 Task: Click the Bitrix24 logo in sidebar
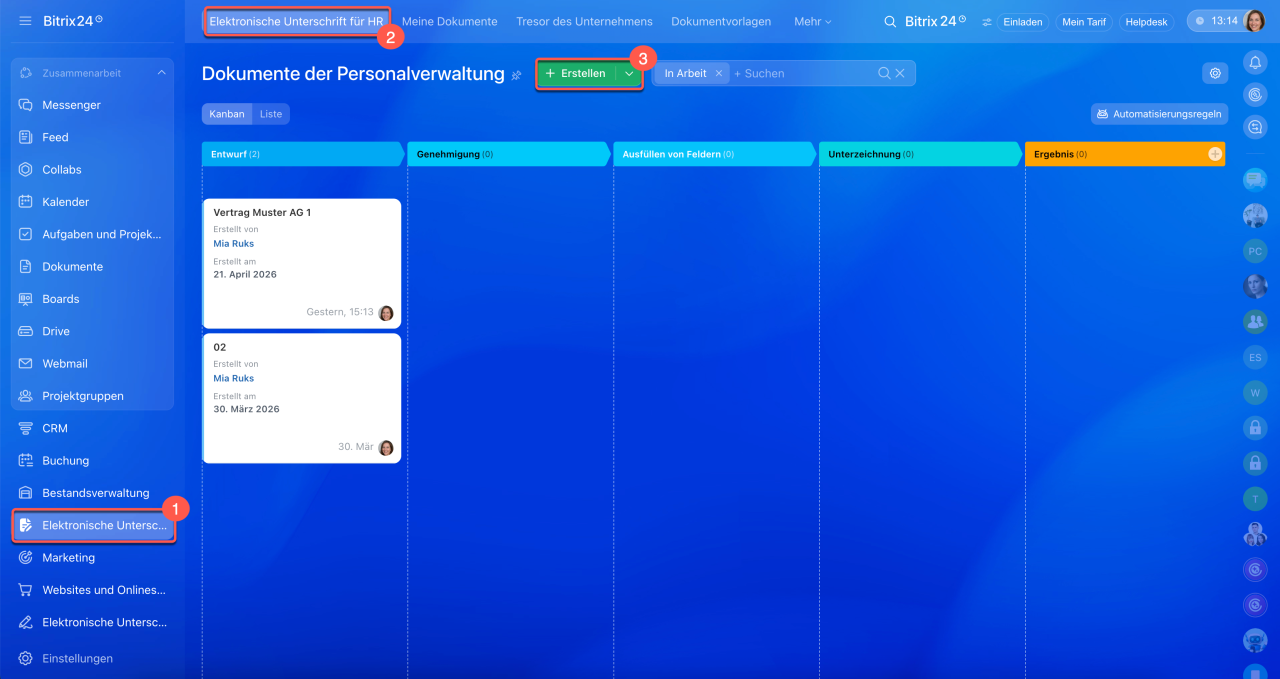click(x=72, y=20)
